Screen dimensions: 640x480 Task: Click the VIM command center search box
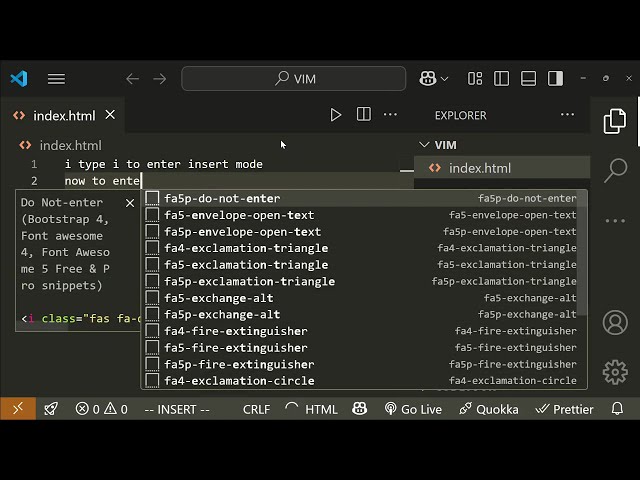293,78
